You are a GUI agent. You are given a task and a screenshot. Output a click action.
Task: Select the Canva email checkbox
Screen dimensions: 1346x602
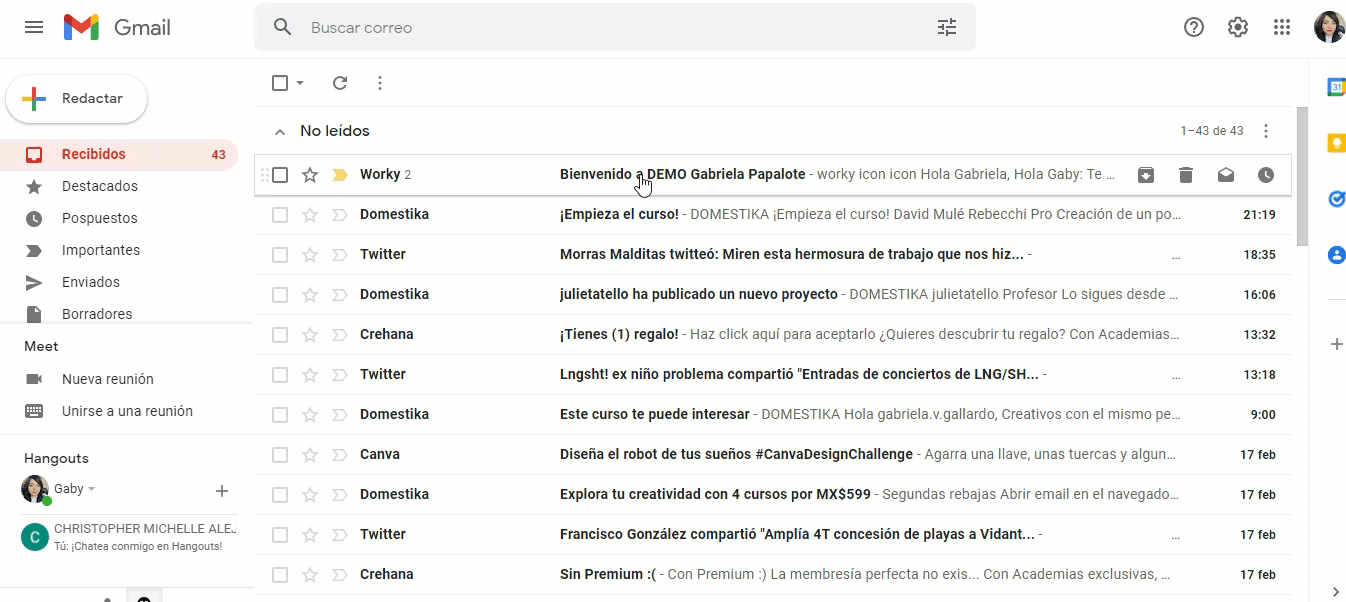(x=280, y=454)
